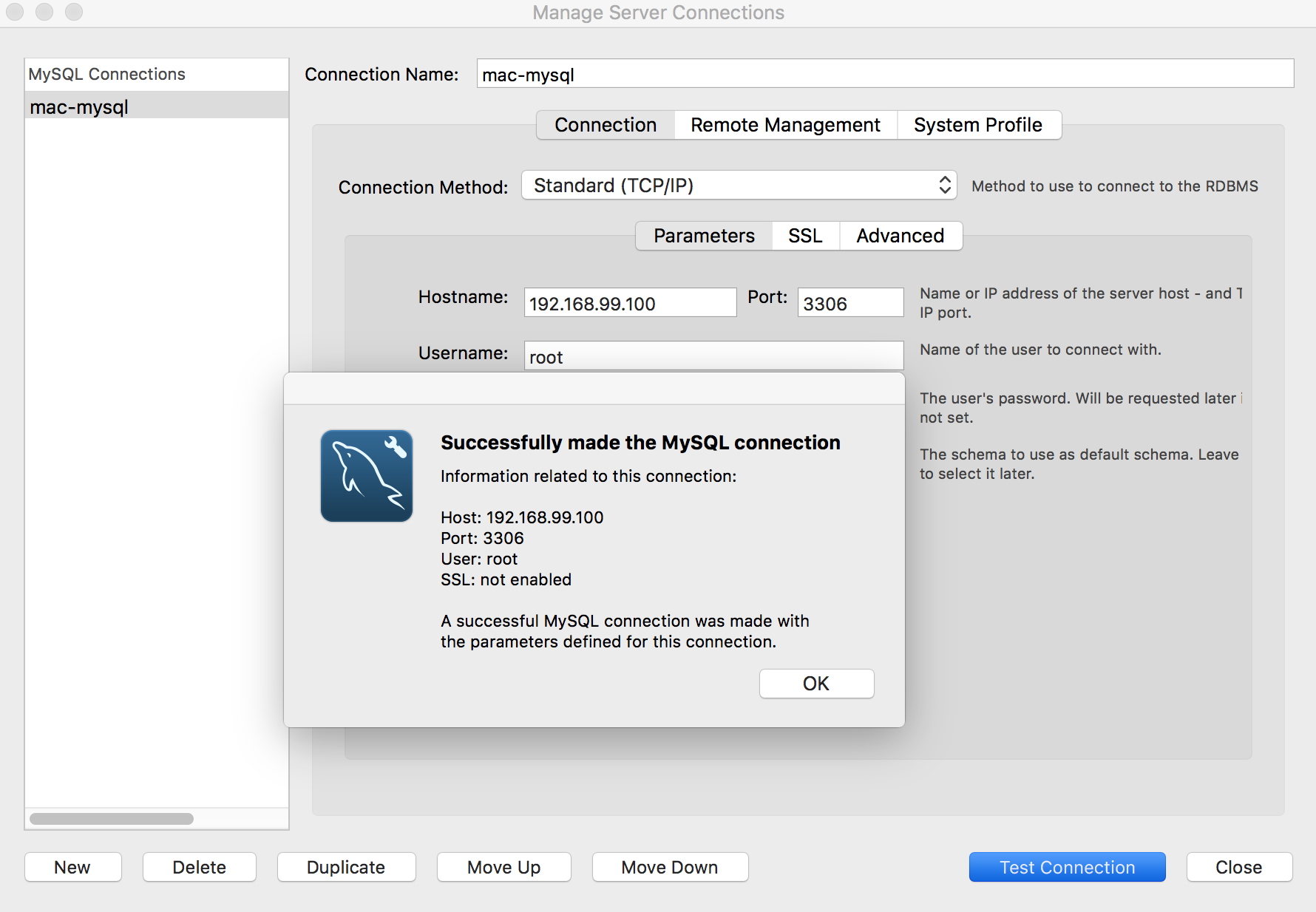The width and height of the screenshot is (1316, 912).
Task: Click the Close button at bottom right
Action: pos(1239,867)
